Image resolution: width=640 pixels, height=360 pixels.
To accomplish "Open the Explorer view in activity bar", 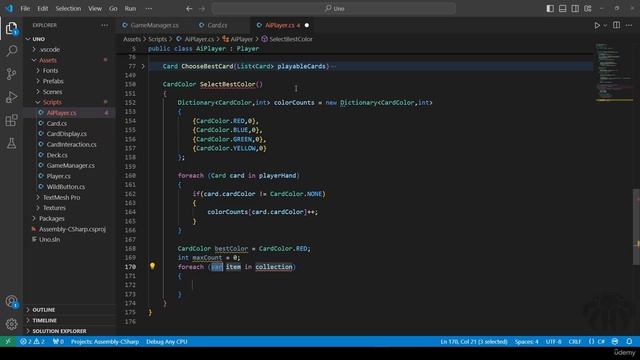I will [11, 29].
